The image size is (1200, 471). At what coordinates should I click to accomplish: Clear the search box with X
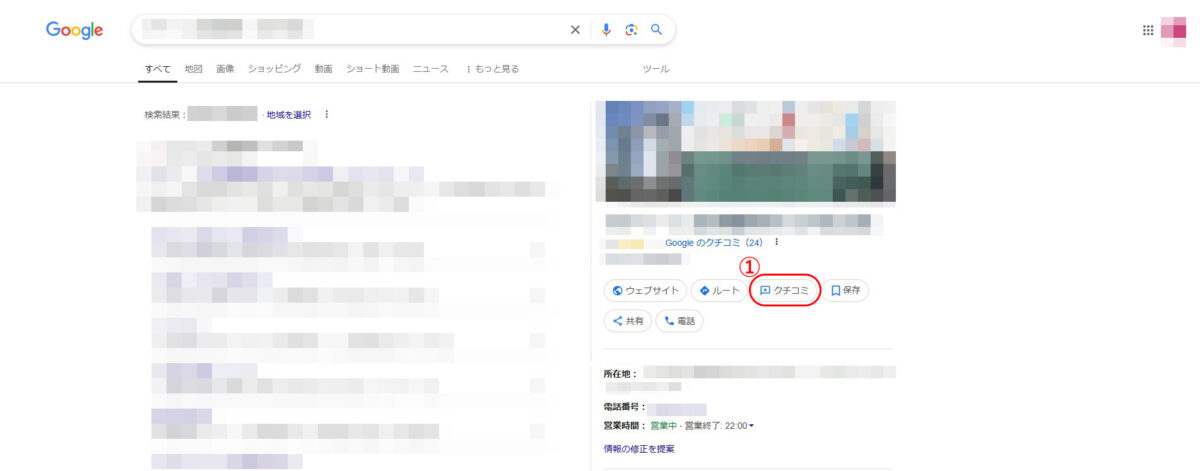point(575,30)
